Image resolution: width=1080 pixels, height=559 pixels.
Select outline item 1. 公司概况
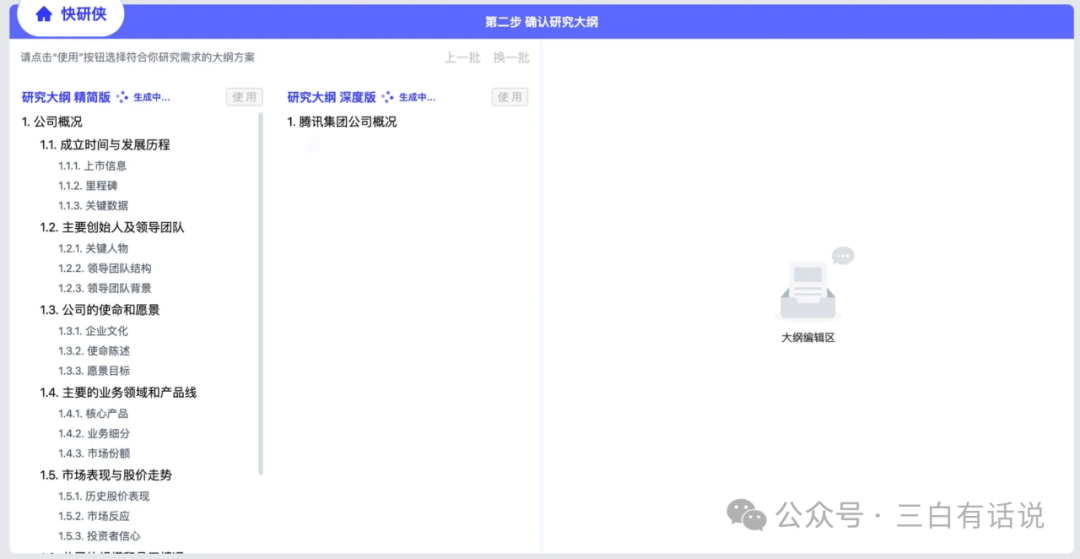pyautogui.click(x=52, y=122)
